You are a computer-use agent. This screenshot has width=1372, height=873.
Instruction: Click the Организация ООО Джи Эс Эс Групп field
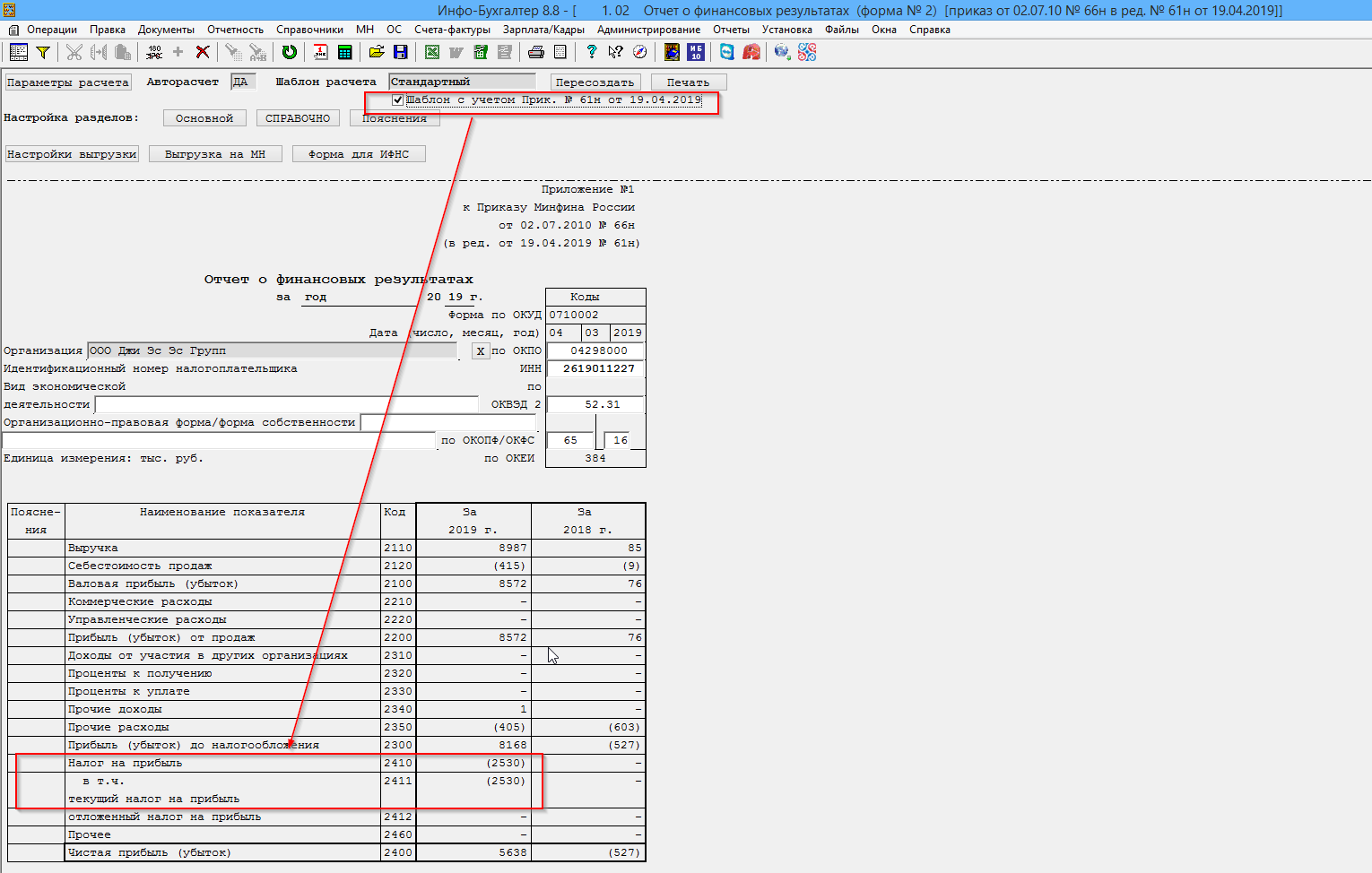273,350
